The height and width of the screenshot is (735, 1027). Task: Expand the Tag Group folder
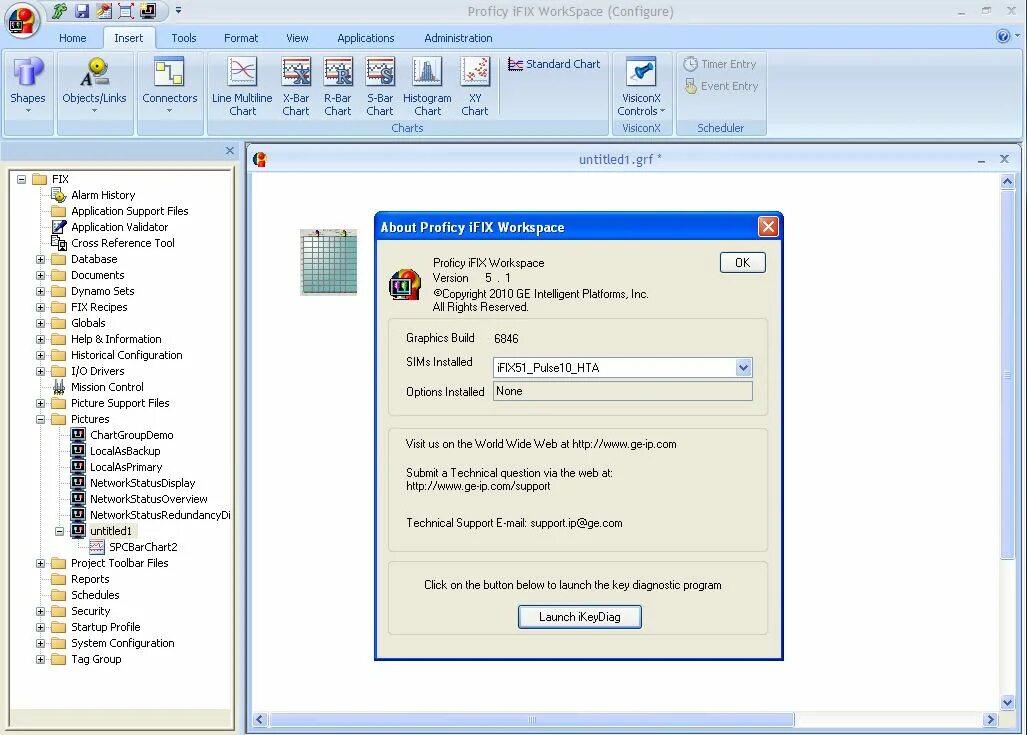point(41,659)
